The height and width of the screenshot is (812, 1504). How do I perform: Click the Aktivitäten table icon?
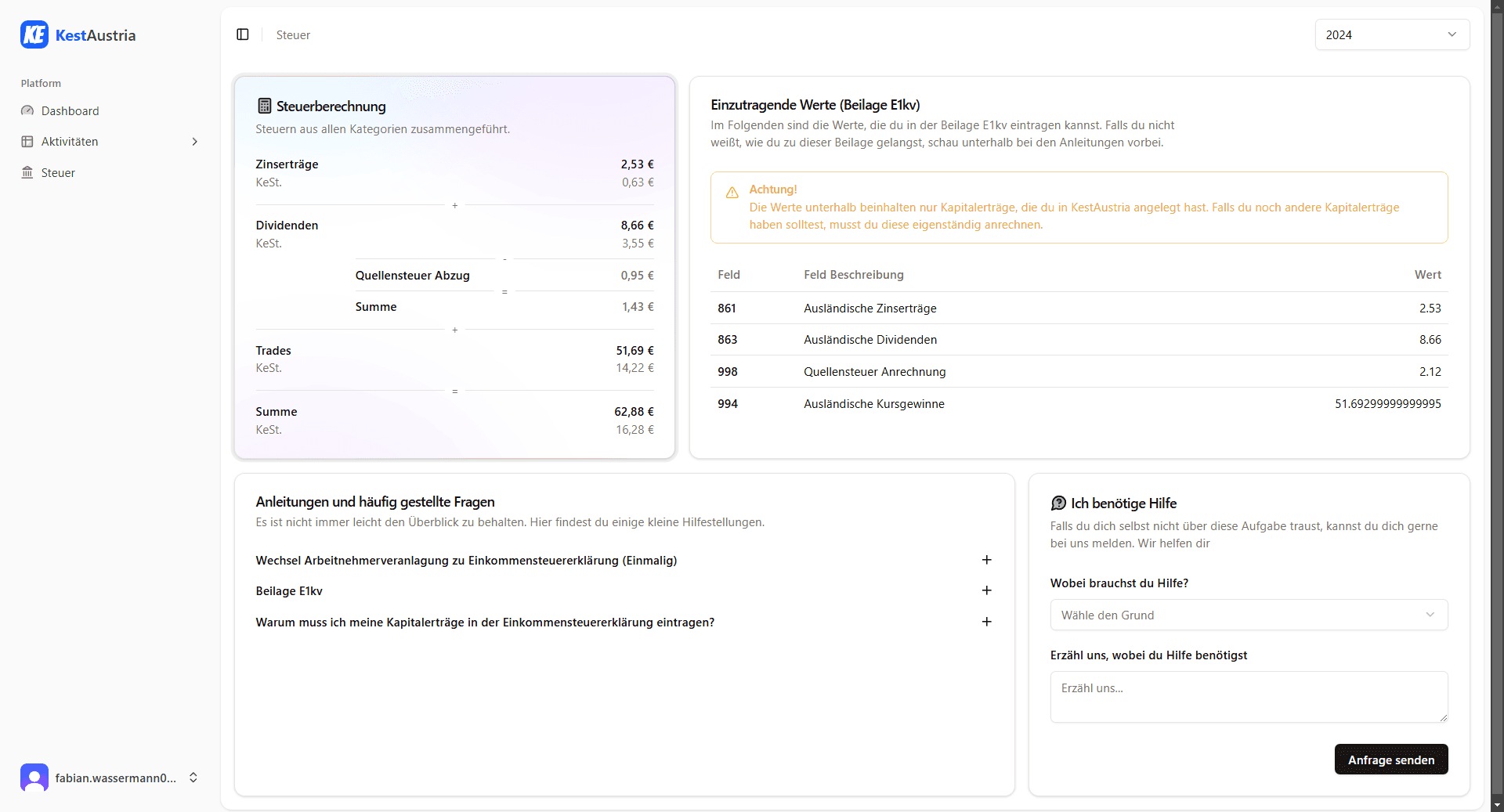[x=27, y=142]
